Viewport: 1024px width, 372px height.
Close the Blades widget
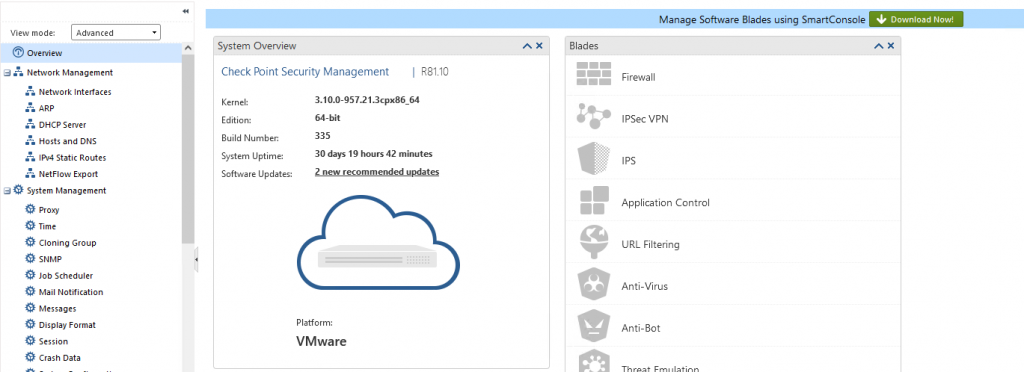(891, 46)
